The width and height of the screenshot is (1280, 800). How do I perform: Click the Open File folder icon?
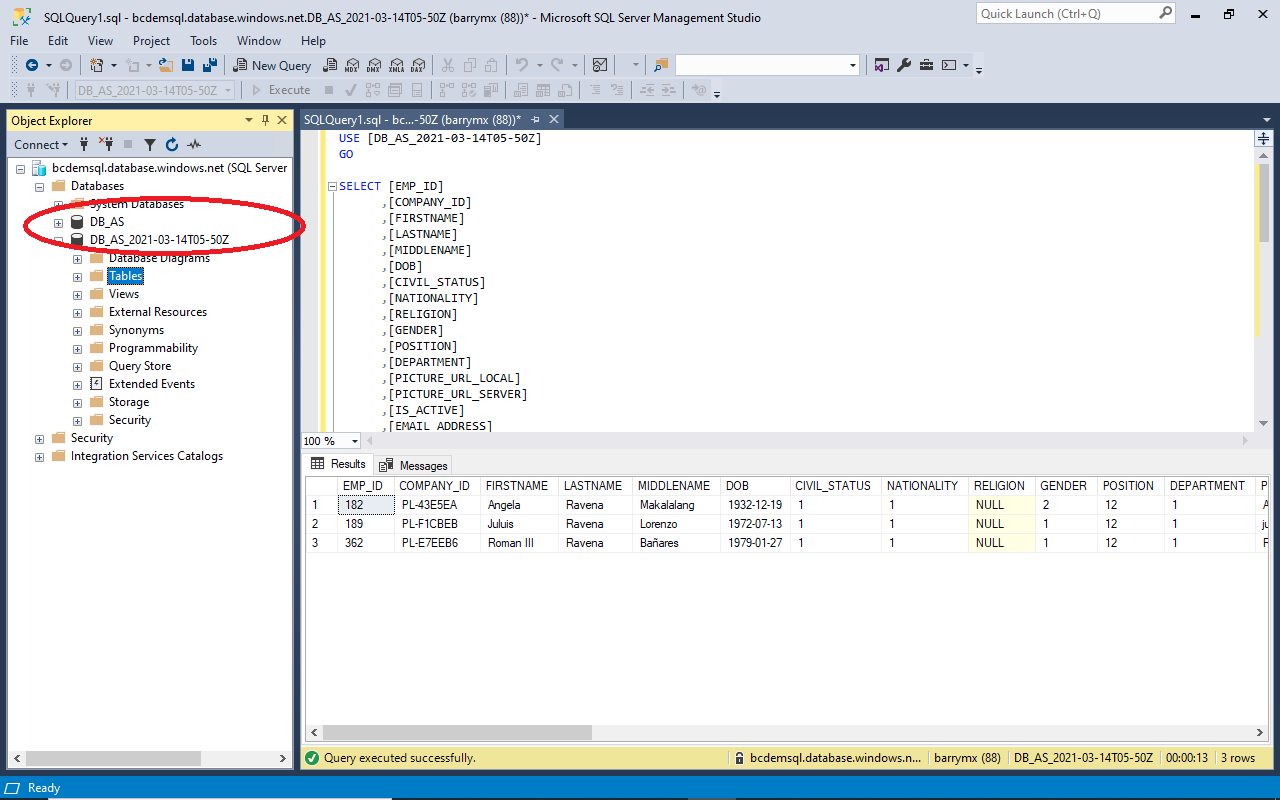166,65
